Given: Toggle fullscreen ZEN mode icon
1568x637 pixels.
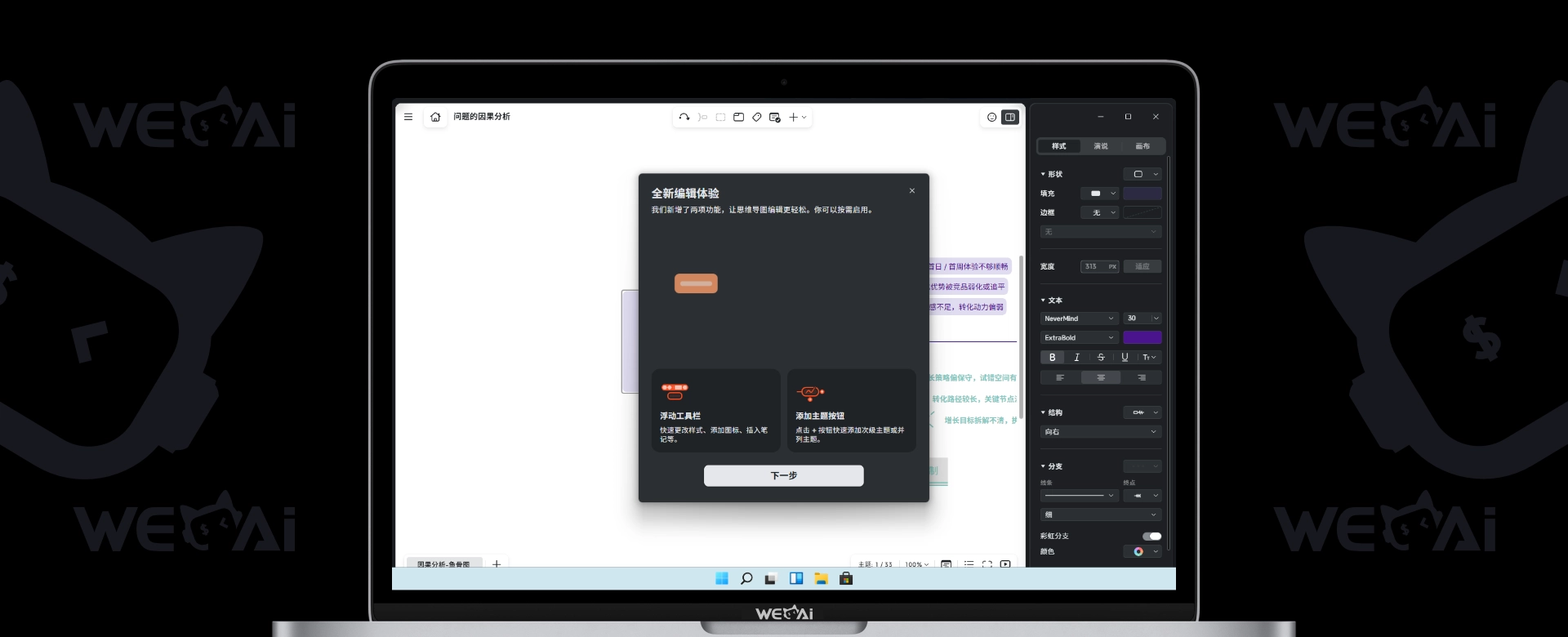Looking at the screenshot, I should click(987, 563).
